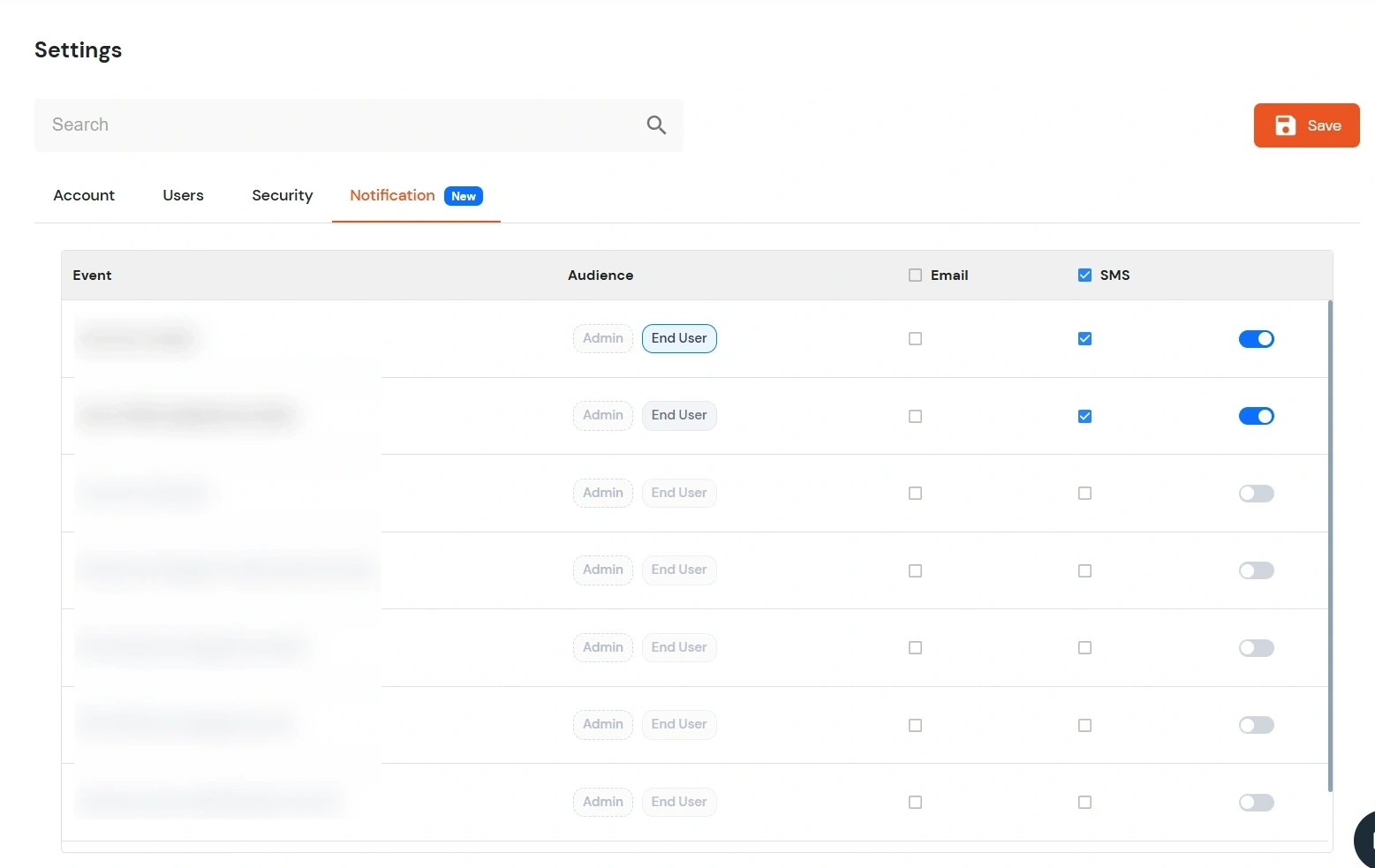Choose End User chip in sixth row
1375x868 pixels.
click(x=679, y=724)
